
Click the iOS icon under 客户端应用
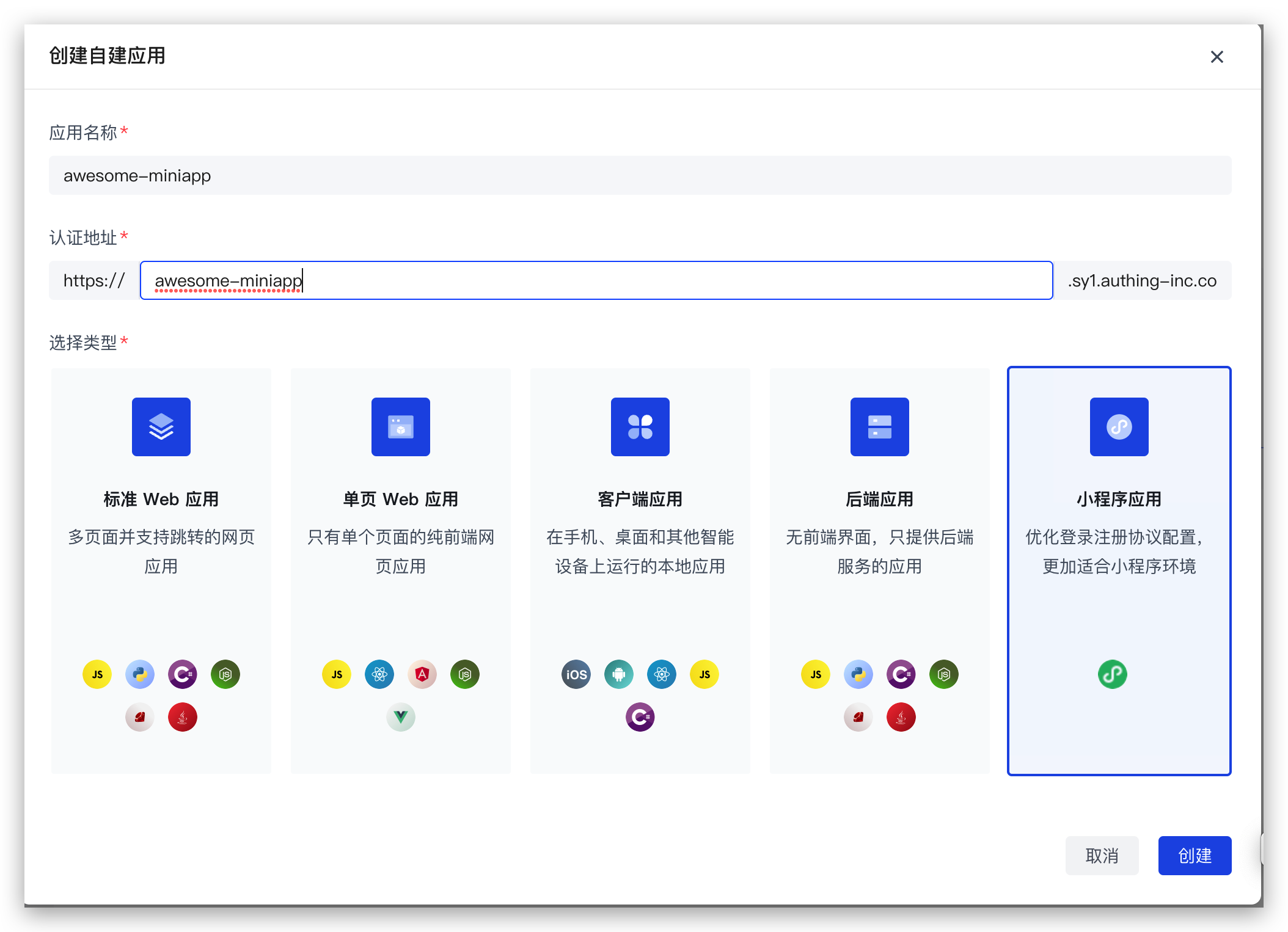(576, 674)
